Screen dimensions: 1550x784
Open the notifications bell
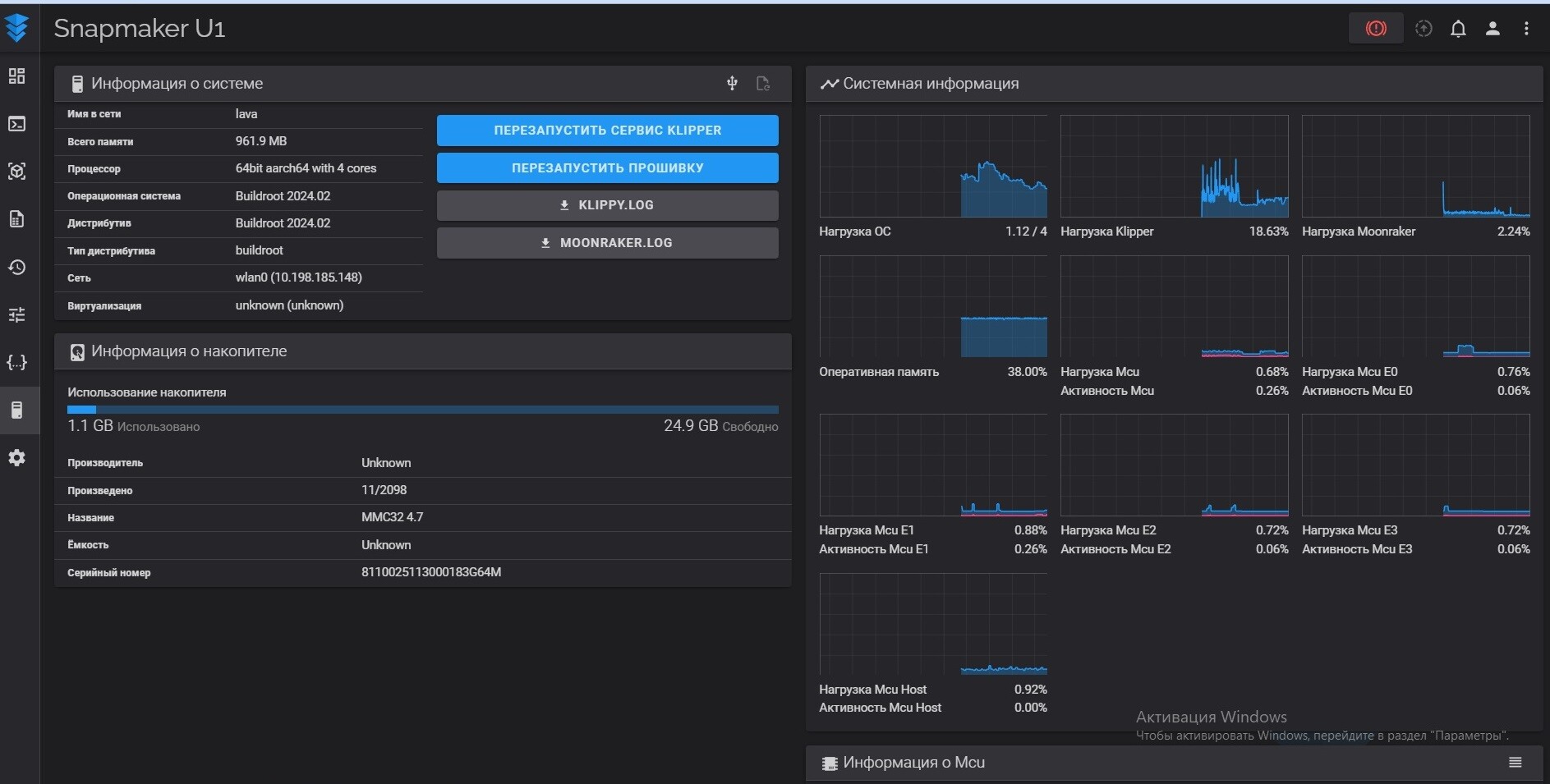point(1458,29)
